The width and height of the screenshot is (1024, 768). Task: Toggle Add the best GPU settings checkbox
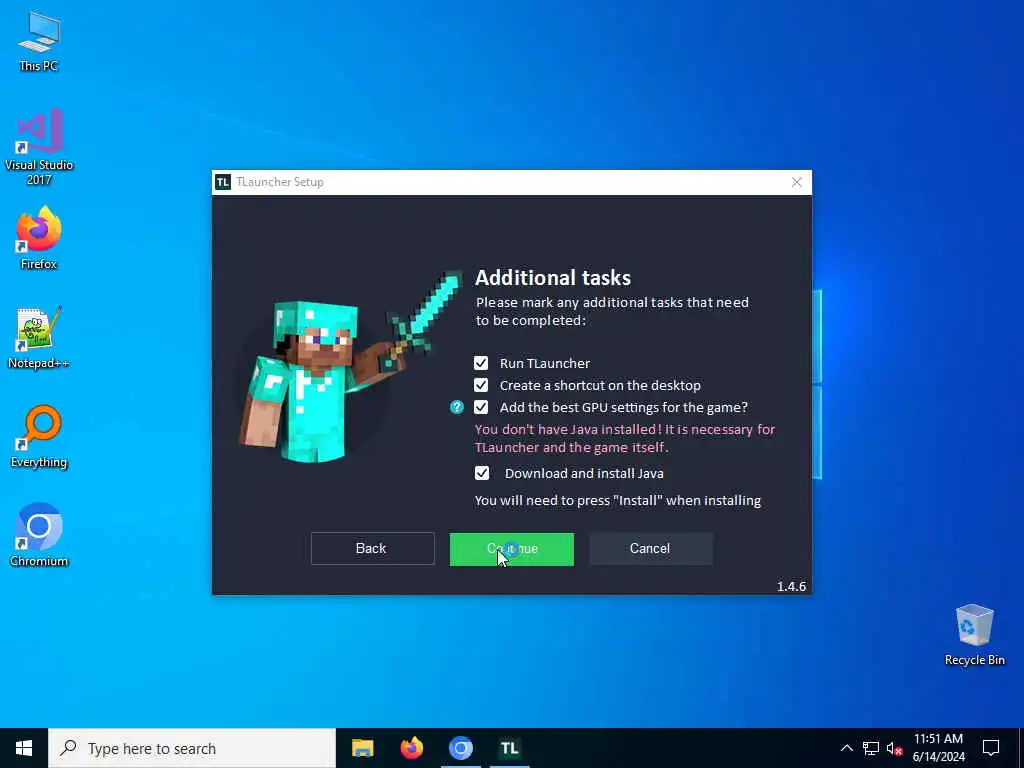tap(481, 408)
